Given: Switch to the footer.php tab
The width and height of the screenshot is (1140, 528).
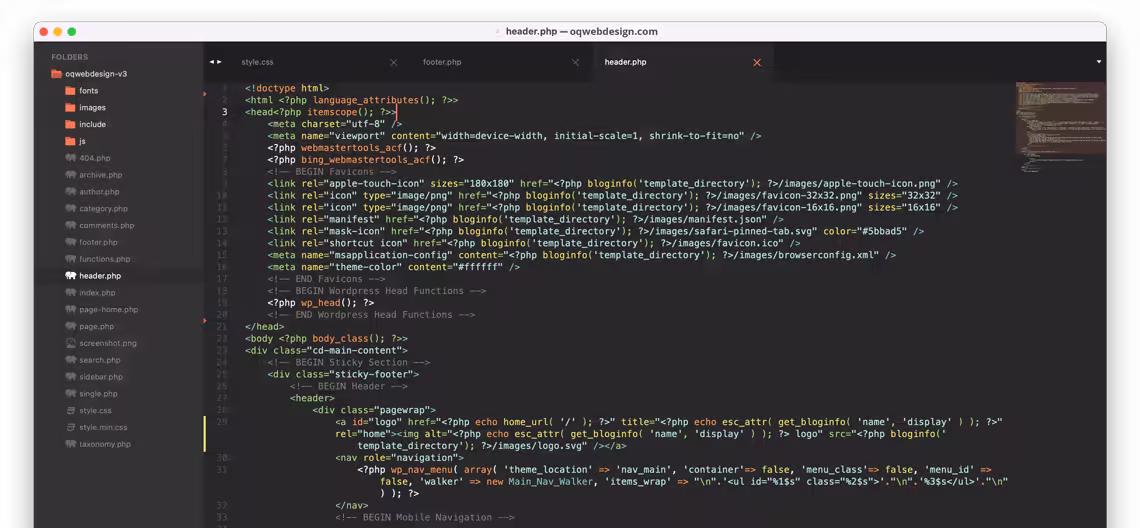Looking at the screenshot, I should tap(442, 63).
